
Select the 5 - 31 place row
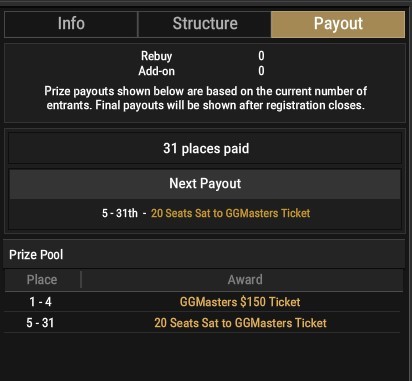click(203, 323)
